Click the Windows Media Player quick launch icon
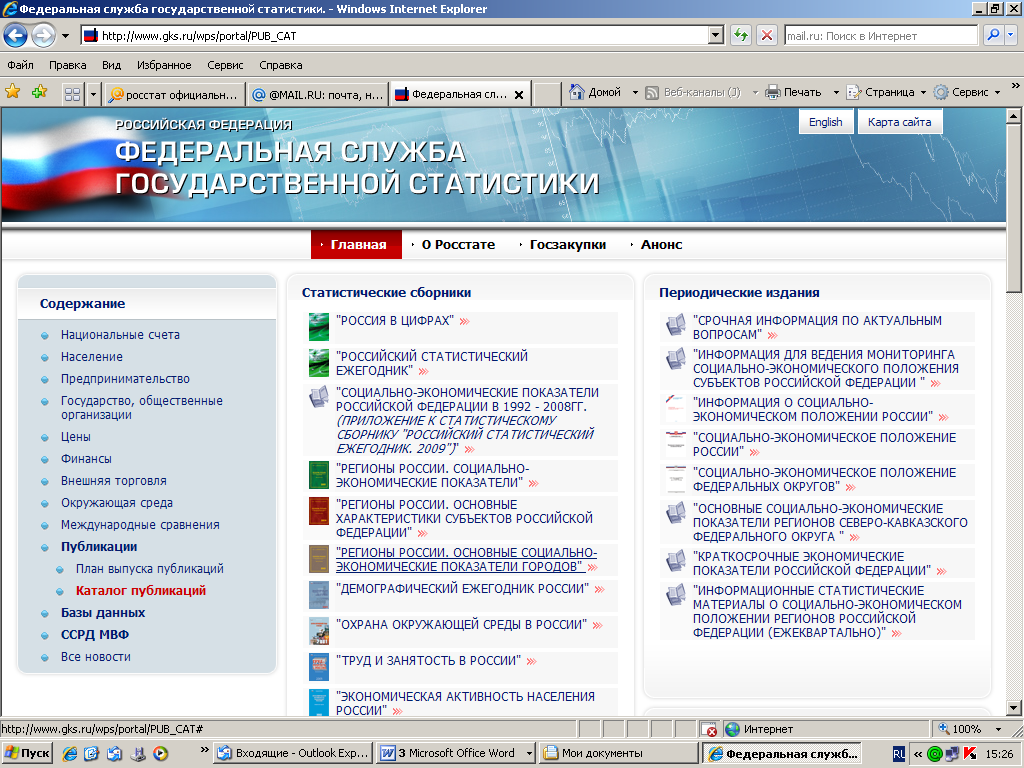 coord(160,754)
